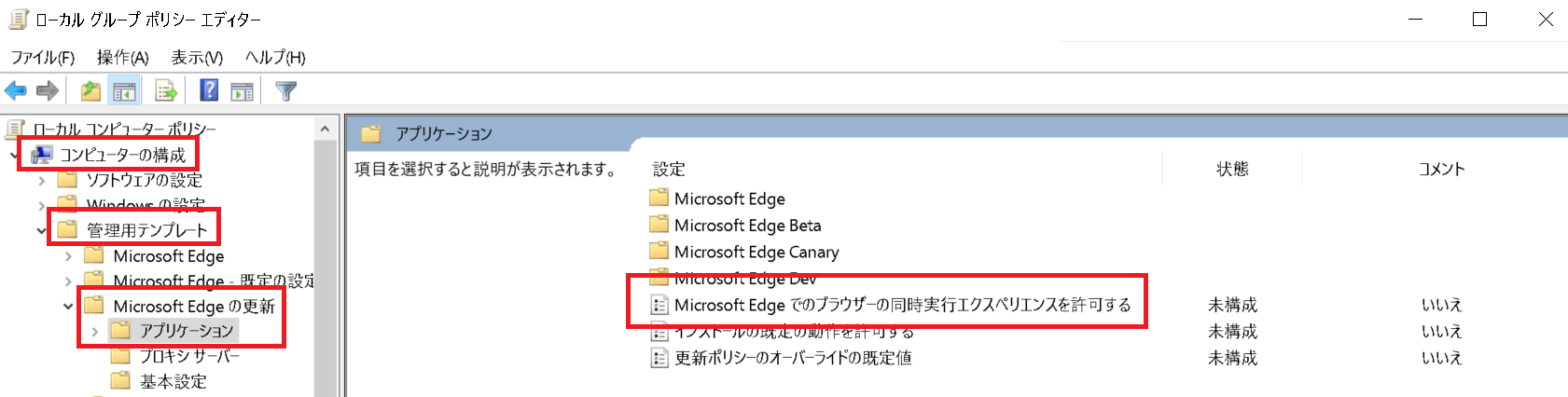Select the Microsoft Edge Beta folder in list
The width and height of the screenshot is (1568, 397).
click(x=747, y=226)
